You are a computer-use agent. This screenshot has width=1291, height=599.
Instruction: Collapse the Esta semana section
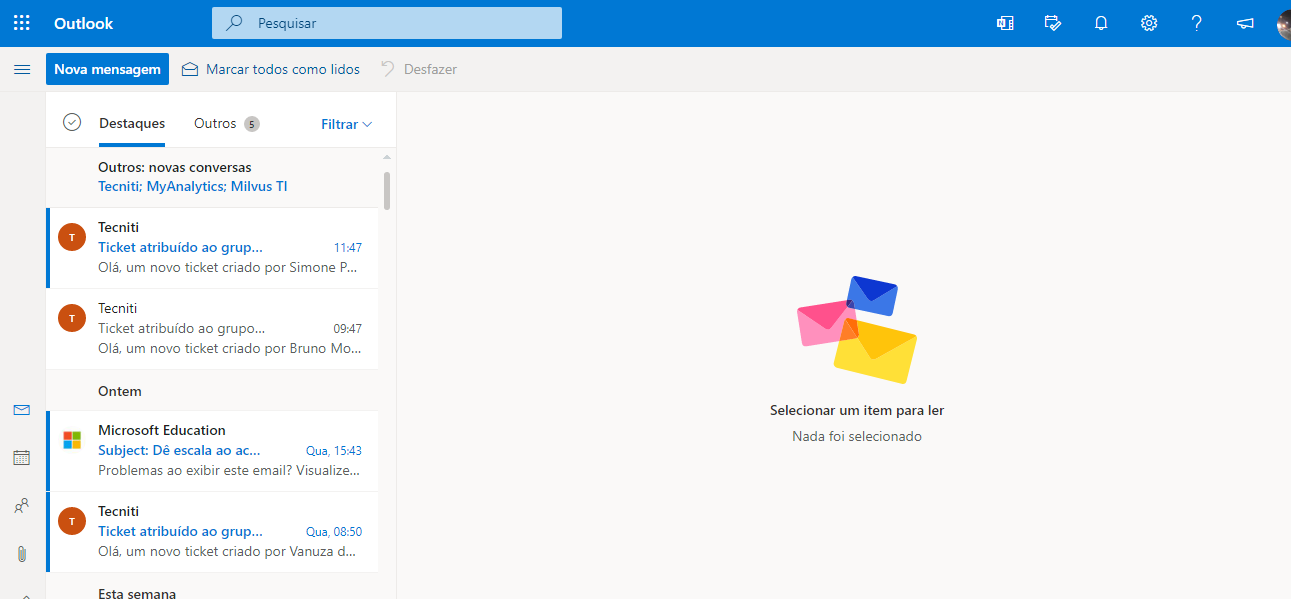136,592
